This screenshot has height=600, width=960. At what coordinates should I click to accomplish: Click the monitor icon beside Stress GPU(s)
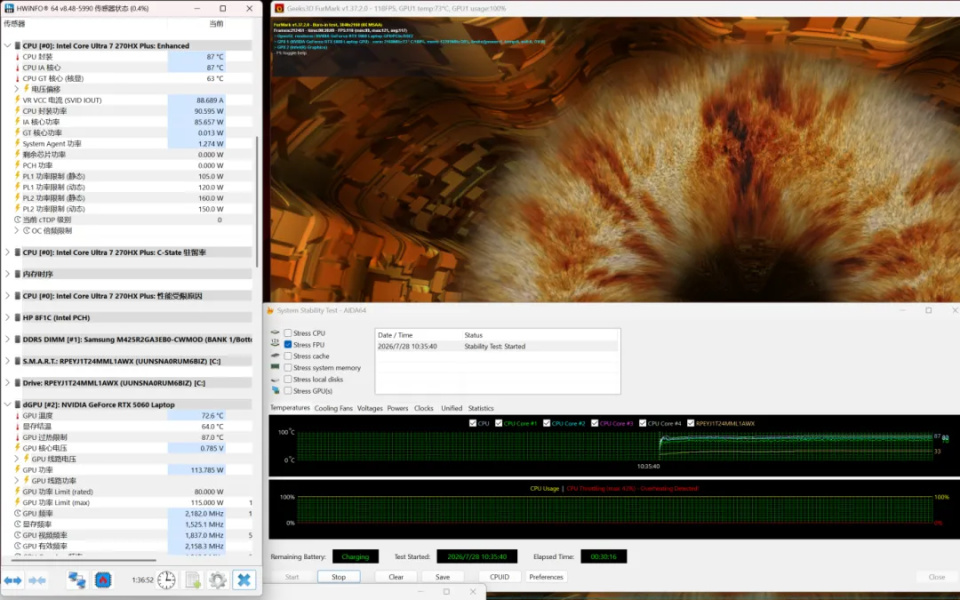tap(275, 391)
